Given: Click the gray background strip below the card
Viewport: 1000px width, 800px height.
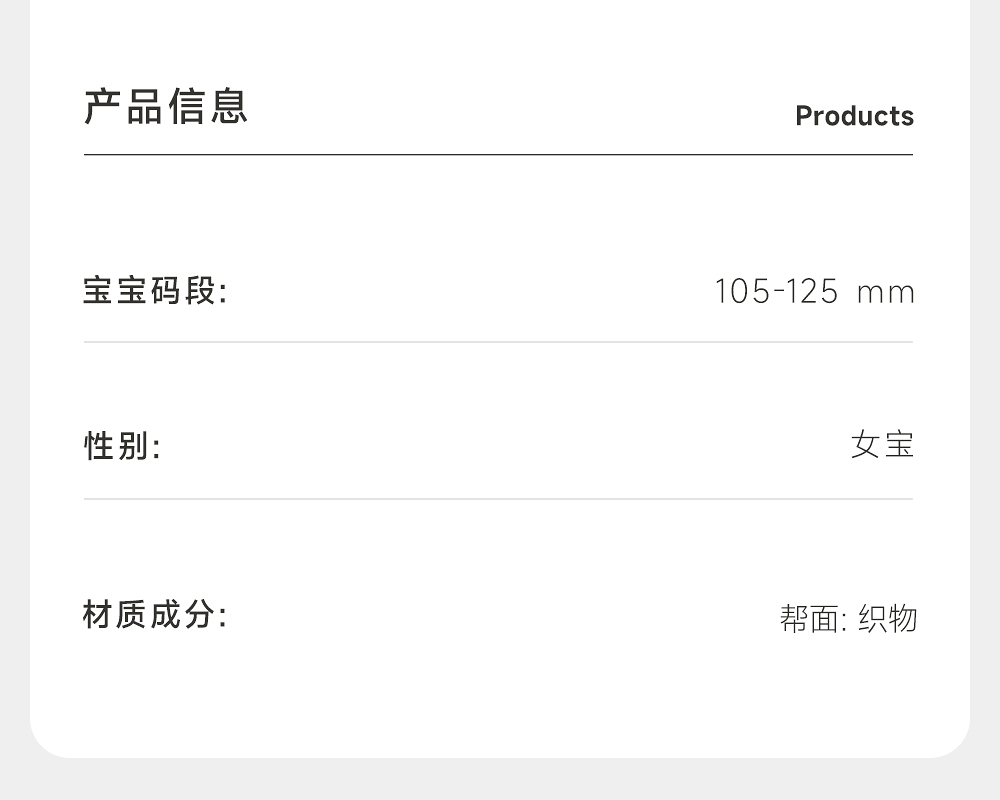Looking at the screenshot, I should click(x=500, y=780).
